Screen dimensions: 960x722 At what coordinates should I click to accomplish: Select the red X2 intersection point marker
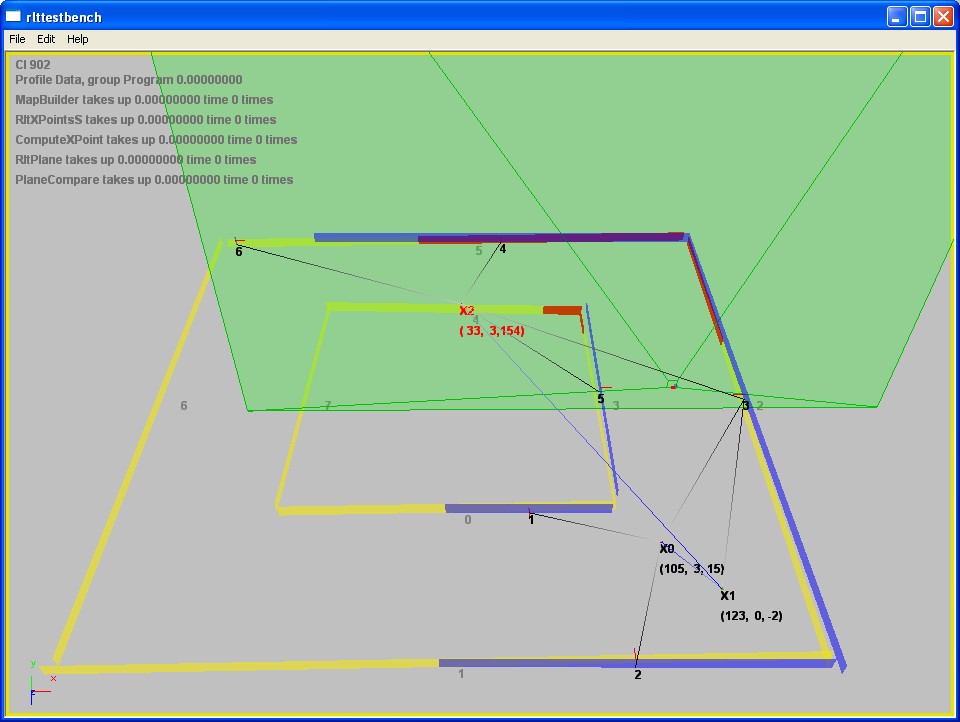click(x=466, y=311)
